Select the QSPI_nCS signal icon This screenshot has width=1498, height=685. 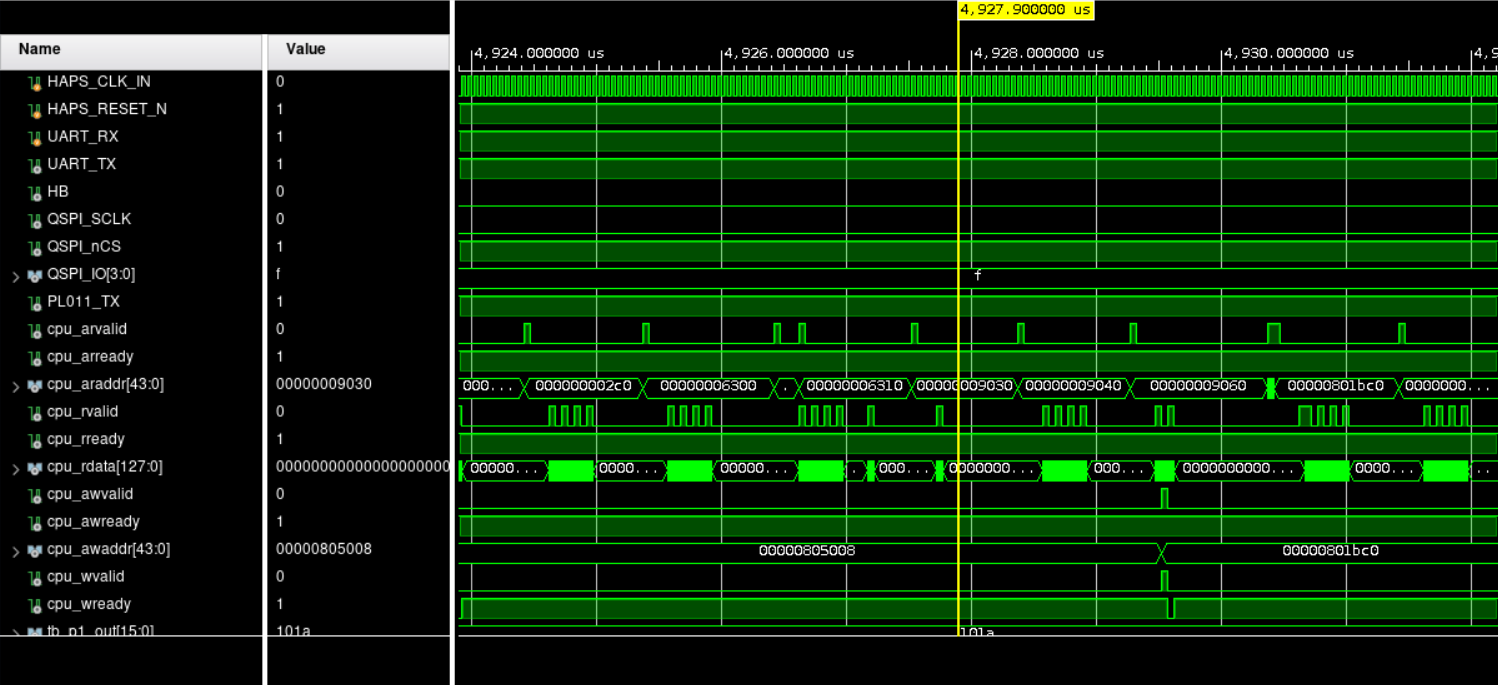tap(34, 247)
